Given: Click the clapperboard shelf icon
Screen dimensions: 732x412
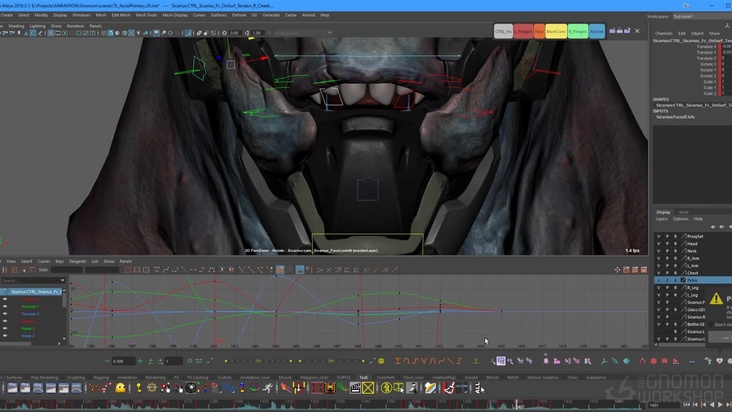Looking at the screenshot, I should coord(355,388).
